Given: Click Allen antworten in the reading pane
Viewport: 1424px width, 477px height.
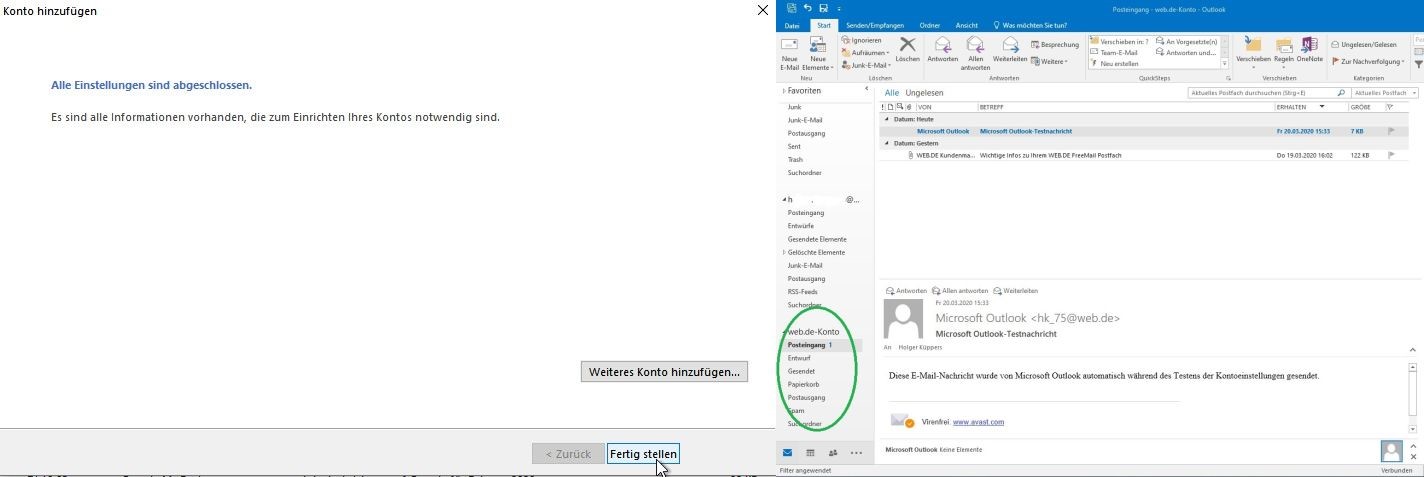Looking at the screenshot, I should click(959, 290).
